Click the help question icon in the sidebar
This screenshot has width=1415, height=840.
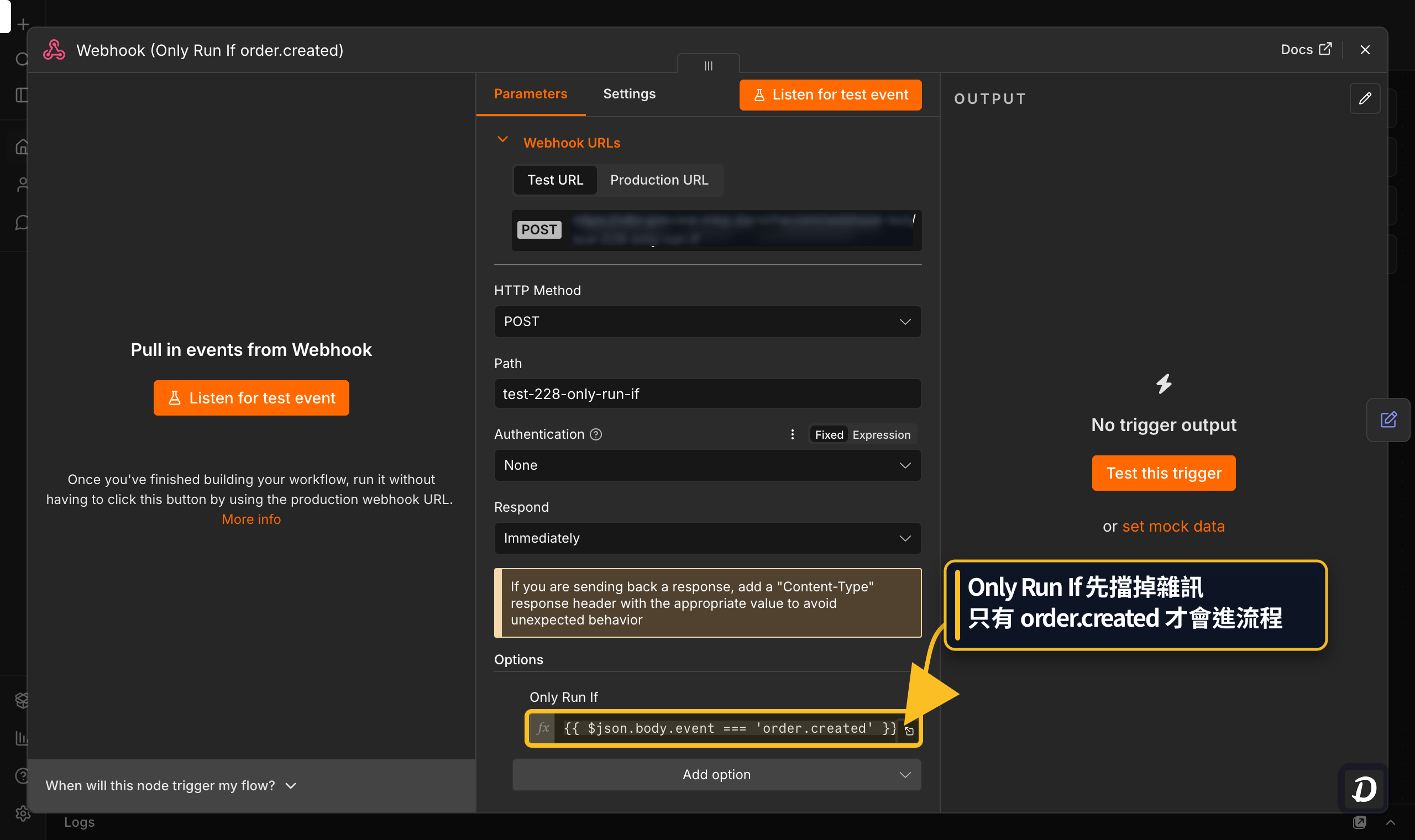click(22, 775)
